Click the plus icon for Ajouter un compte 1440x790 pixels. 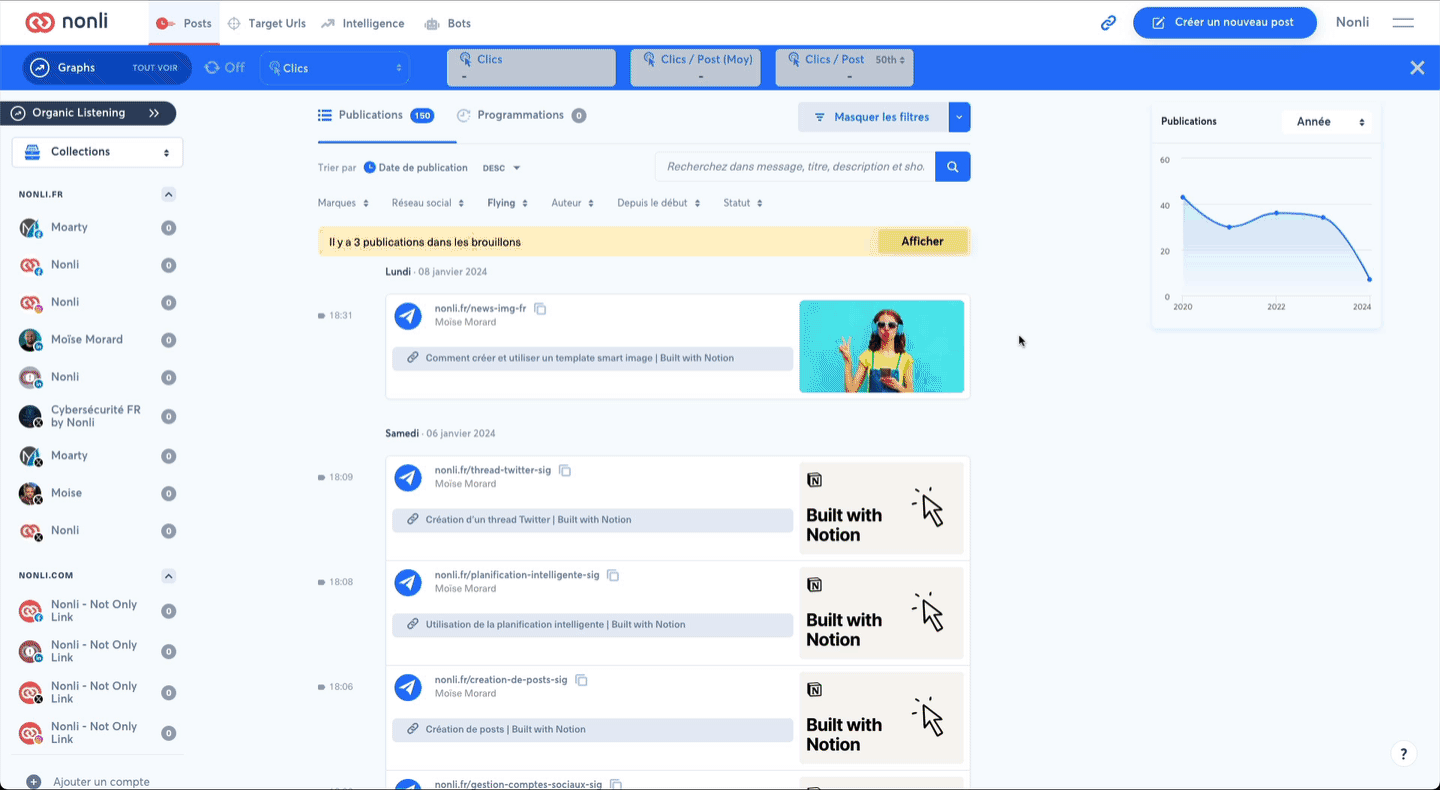click(34, 782)
